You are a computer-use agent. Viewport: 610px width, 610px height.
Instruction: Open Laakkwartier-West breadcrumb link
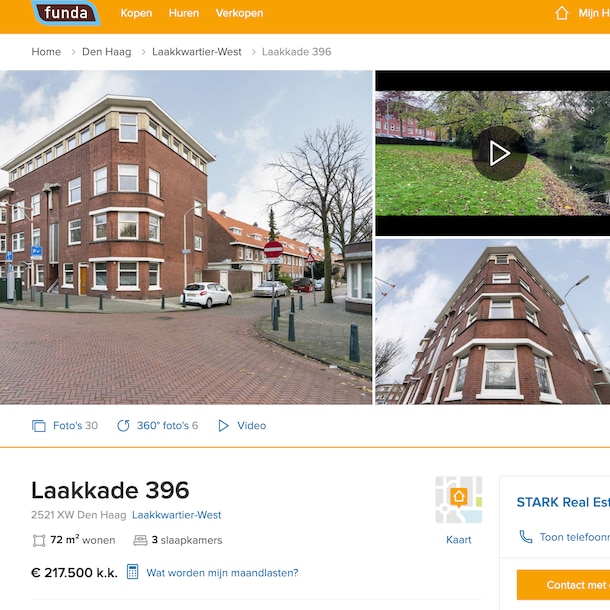(x=197, y=52)
